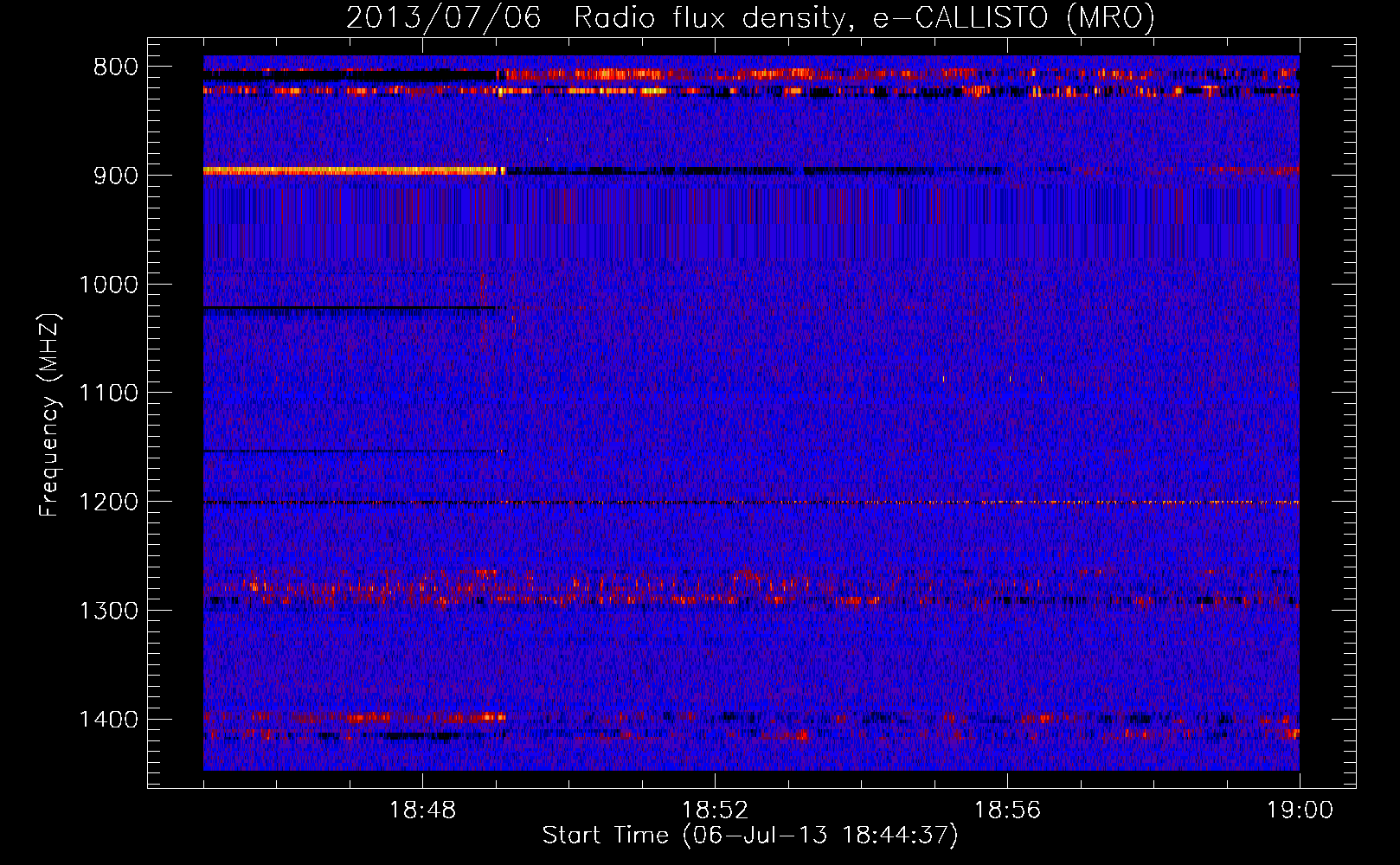Screen dimensions: 1400x865
Task: Click the 1400 frequency tick label
Action: (x=108, y=720)
